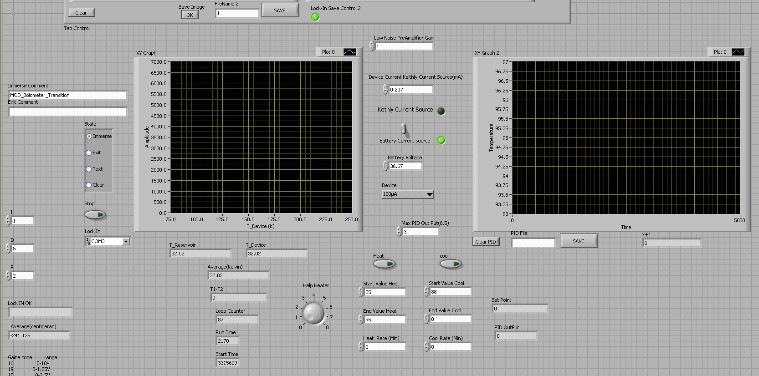Image resolution: width=759 pixels, height=376 pixels.
Task: Click the Start Value Heat input field
Action: point(385,292)
